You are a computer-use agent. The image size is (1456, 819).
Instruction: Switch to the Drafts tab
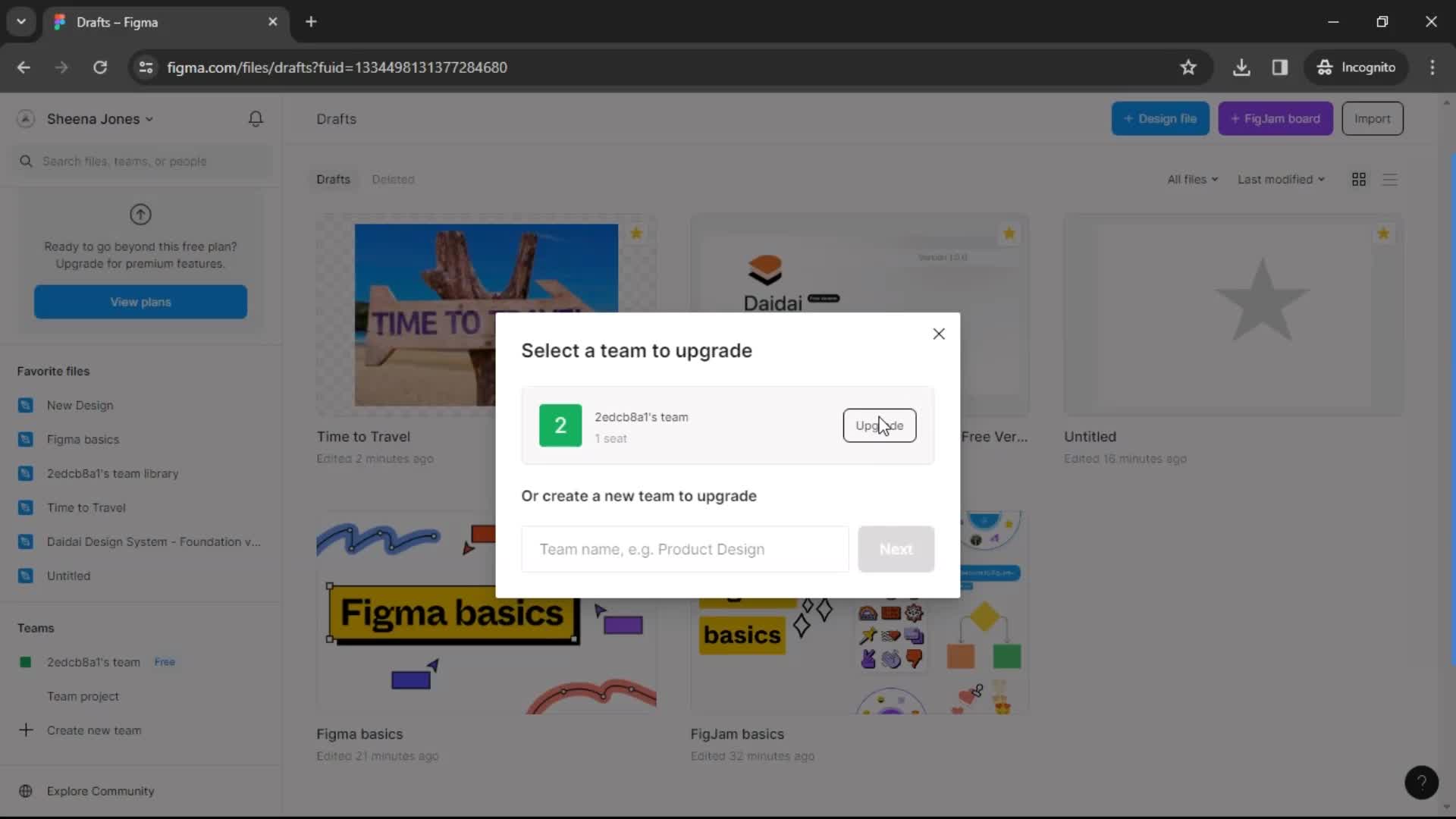tap(333, 179)
